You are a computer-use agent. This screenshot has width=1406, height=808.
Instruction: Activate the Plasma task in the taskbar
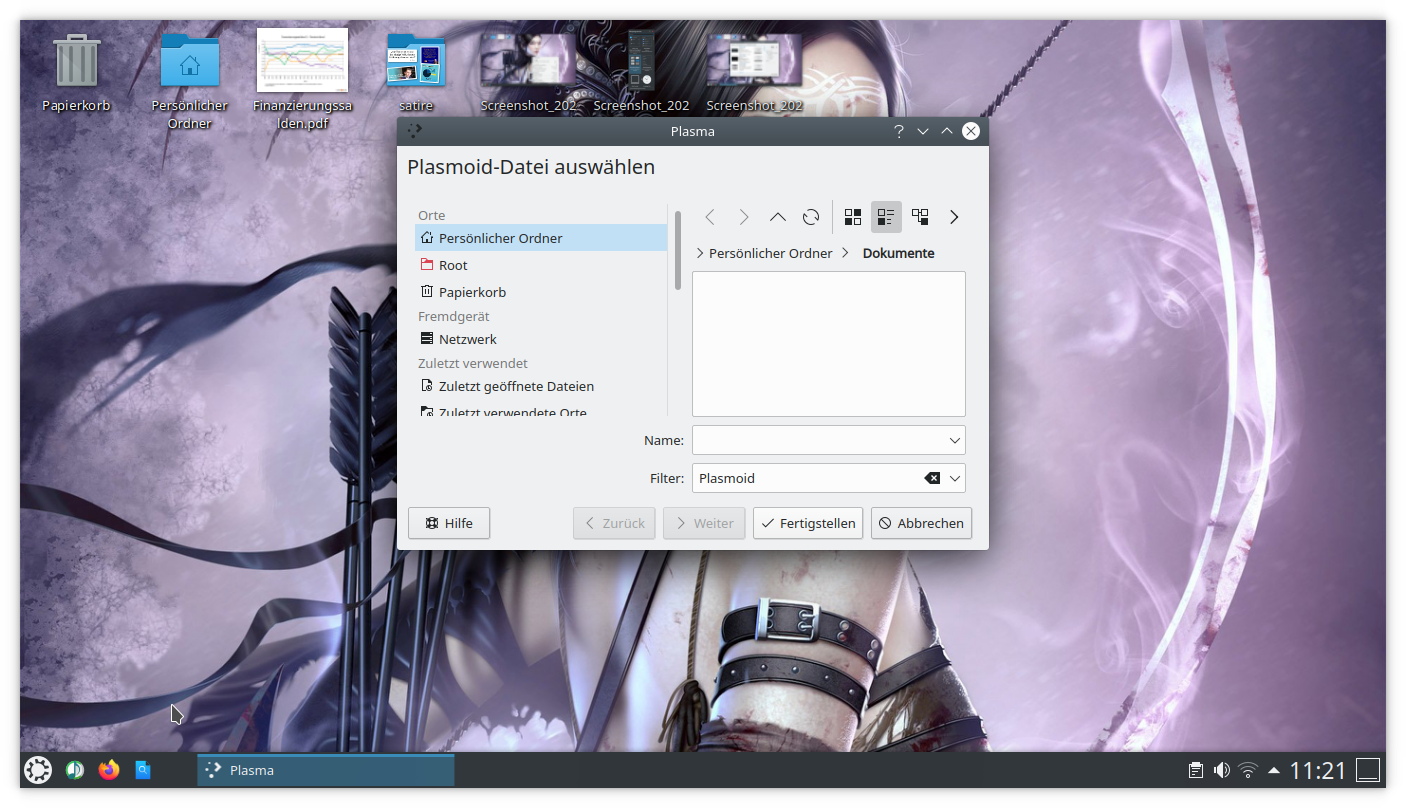[x=326, y=770]
